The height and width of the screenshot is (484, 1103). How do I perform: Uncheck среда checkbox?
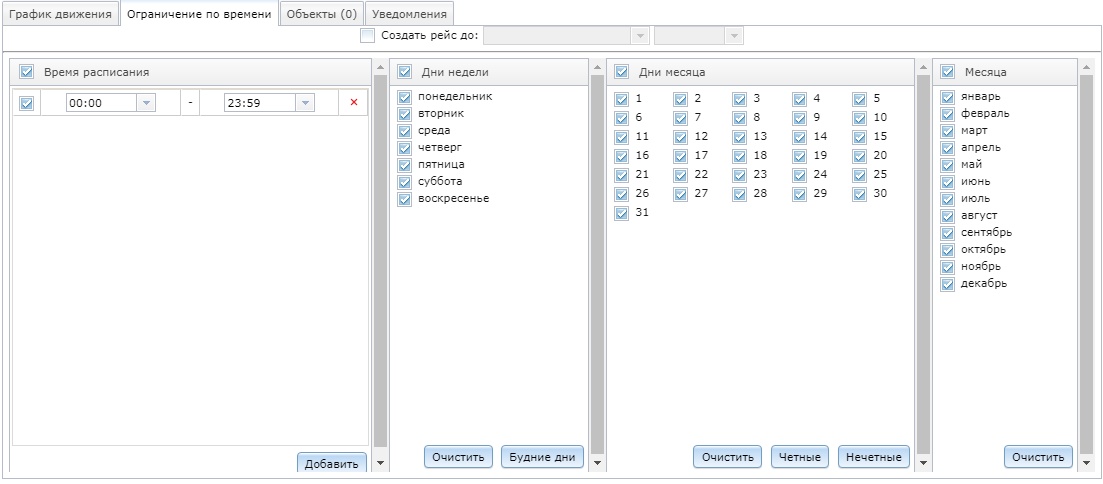(404, 131)
